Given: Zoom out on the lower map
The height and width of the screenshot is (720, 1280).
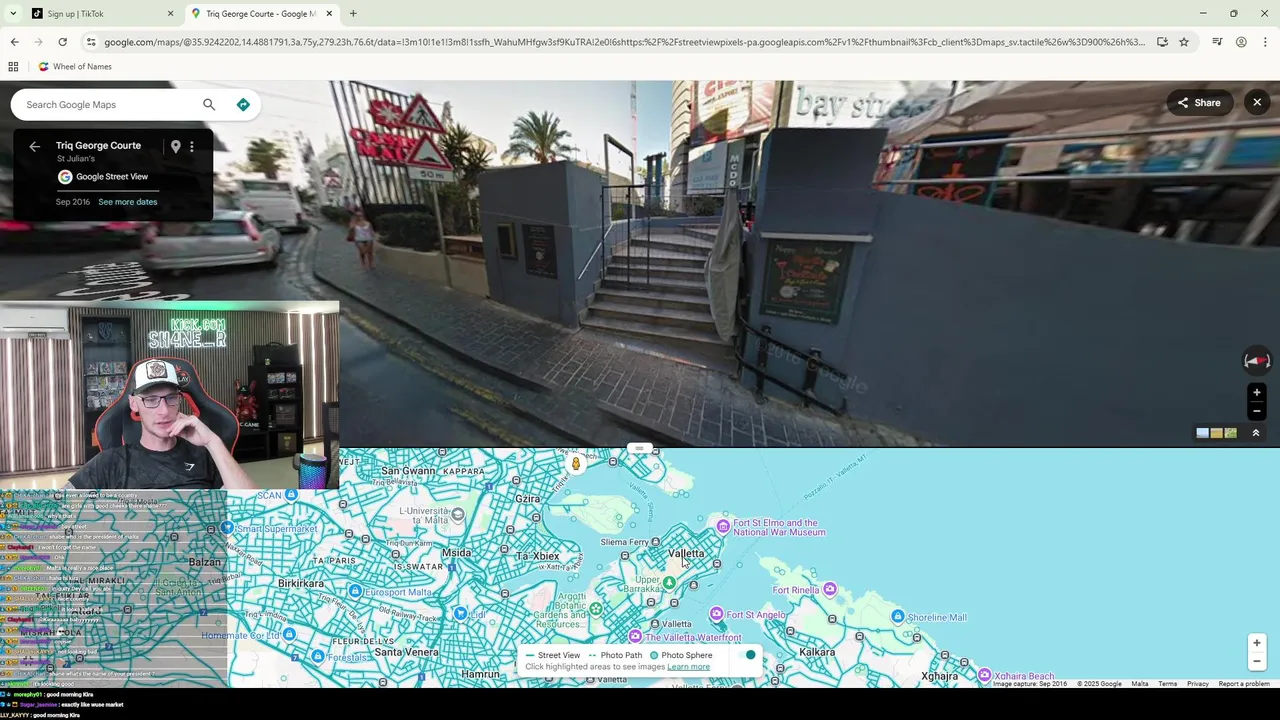Looking at the screenshot, I should pos(1257,661).
